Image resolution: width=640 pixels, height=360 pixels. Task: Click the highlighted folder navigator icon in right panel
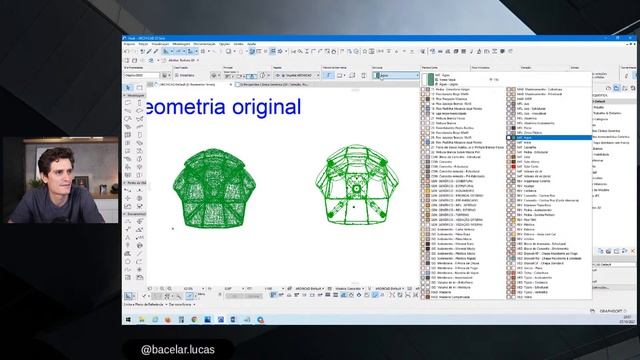coord(616,88)
